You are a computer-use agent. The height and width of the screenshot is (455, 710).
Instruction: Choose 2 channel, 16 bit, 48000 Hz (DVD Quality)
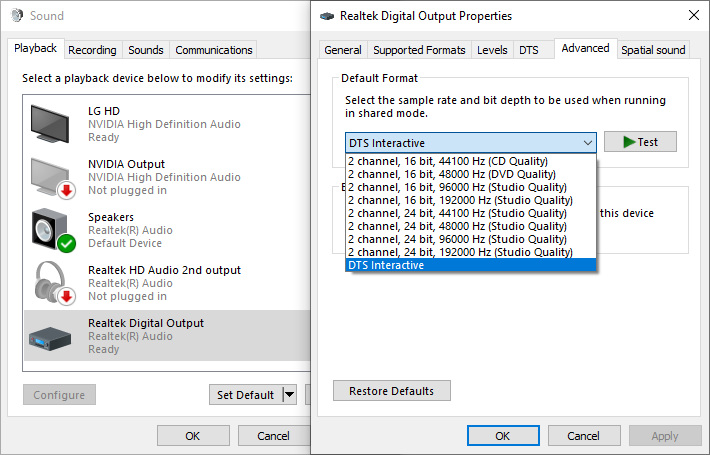tap(470, 174)
